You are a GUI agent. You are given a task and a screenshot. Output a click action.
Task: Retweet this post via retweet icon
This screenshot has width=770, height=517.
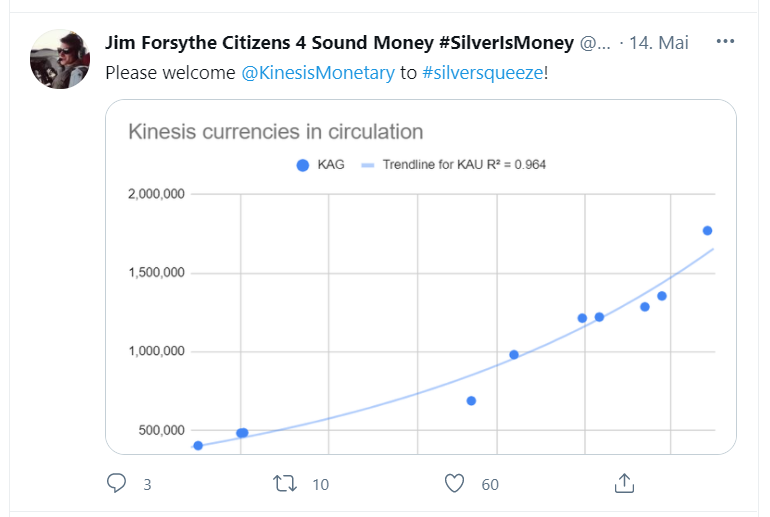(x=285, y=484)
